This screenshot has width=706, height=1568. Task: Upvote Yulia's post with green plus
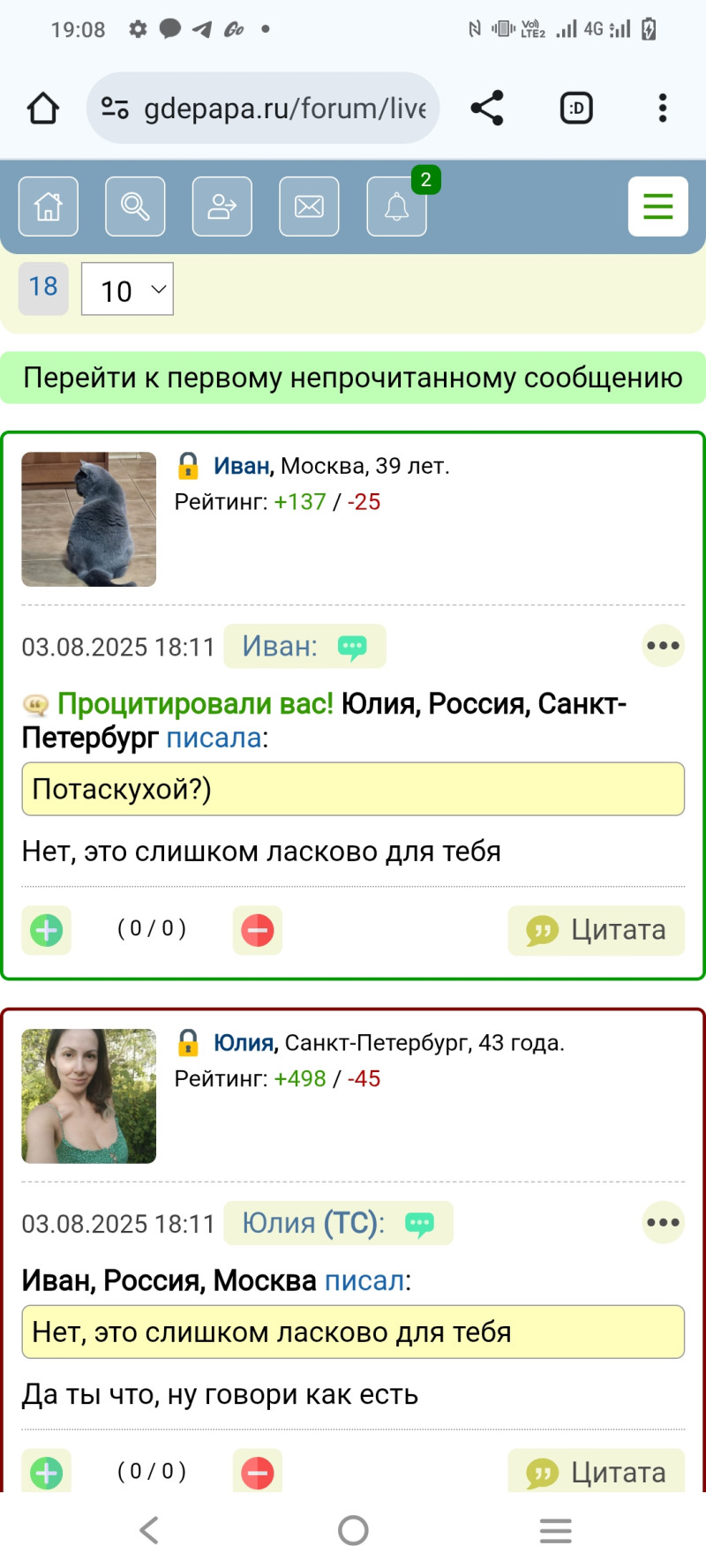coord(47,1472)
